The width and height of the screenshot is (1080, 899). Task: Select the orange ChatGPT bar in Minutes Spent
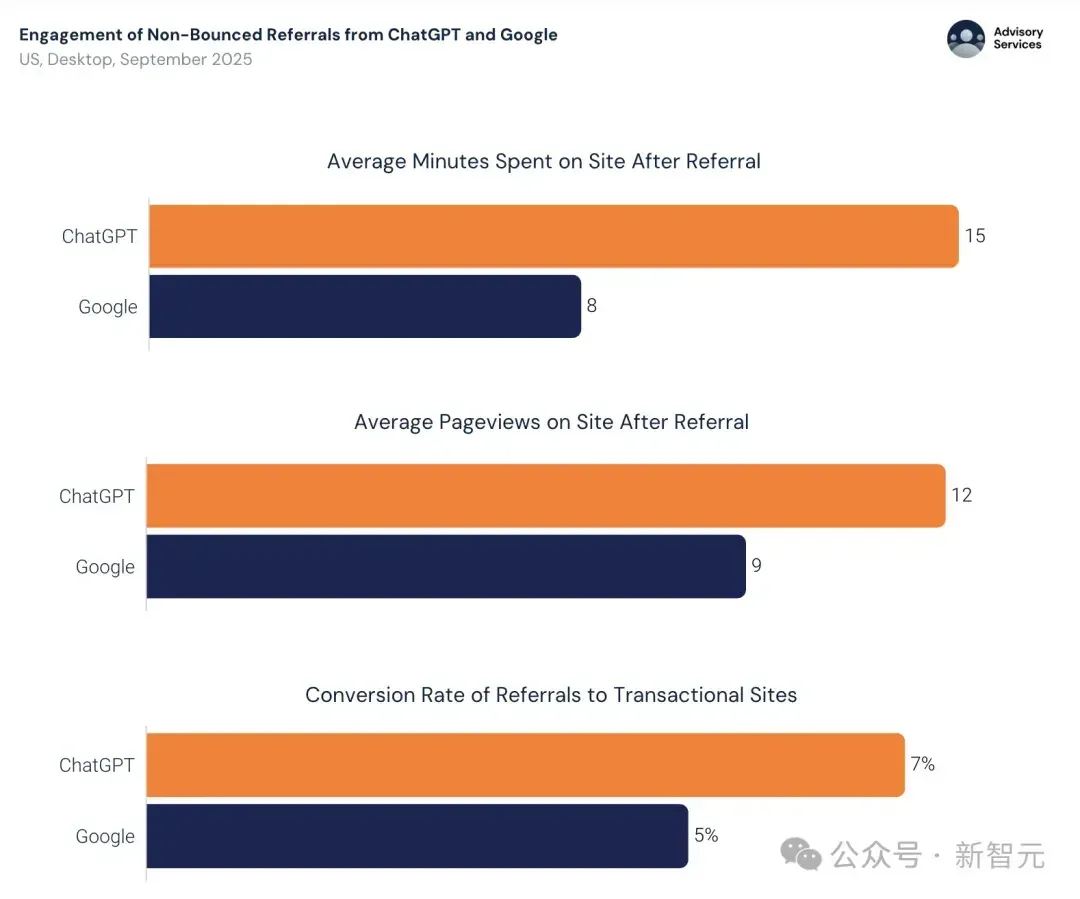(x=554, y=236)
